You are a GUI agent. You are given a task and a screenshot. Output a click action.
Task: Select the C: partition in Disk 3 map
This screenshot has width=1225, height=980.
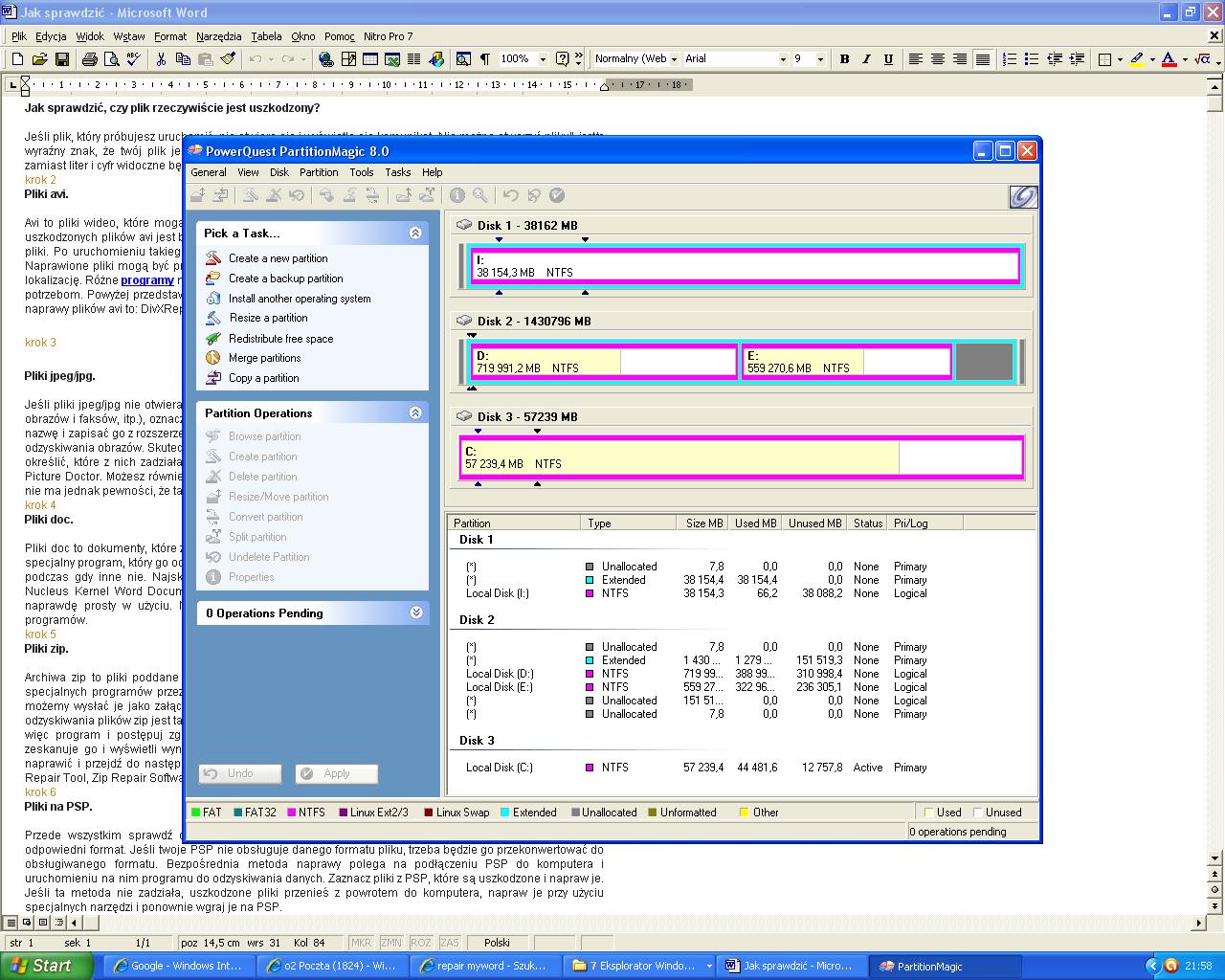[x=742, y=457]
